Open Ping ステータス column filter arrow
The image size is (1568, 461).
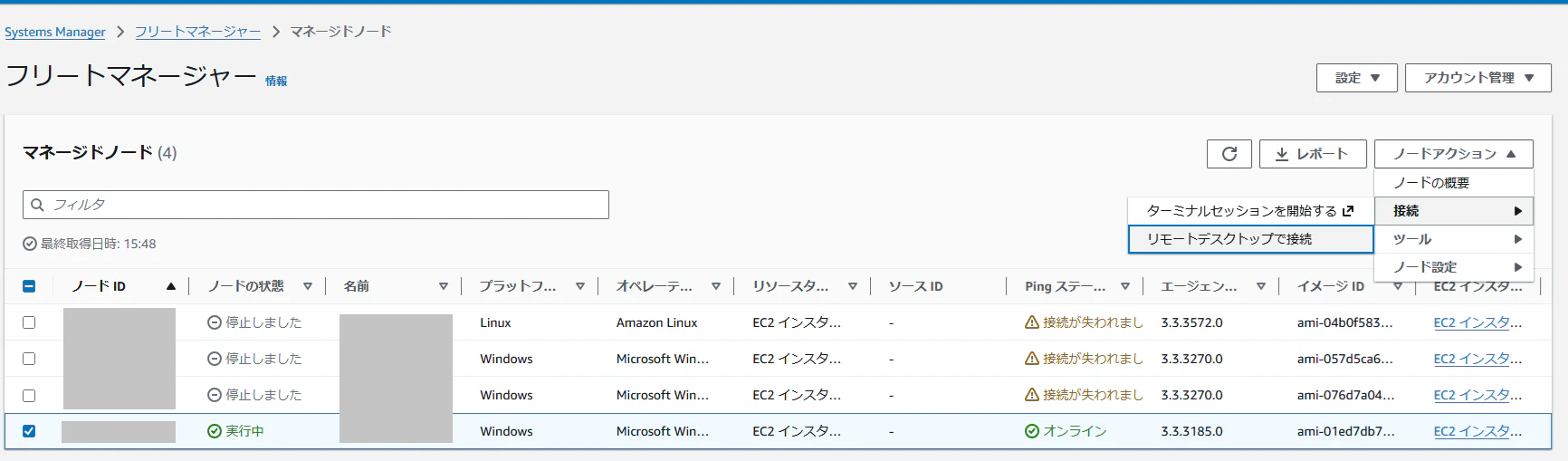click(x=1125, y=286)
